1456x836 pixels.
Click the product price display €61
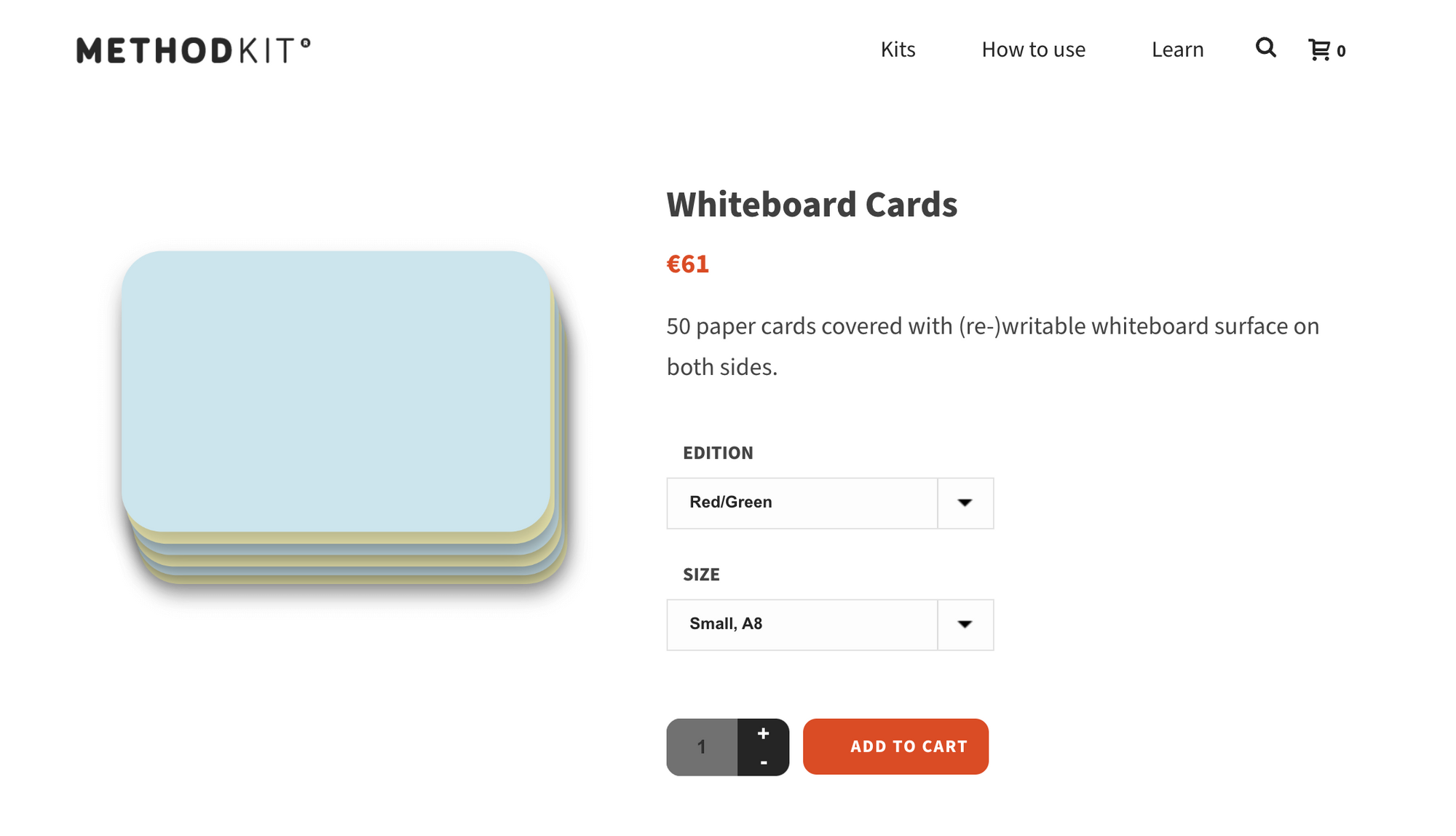pos(687,263)
